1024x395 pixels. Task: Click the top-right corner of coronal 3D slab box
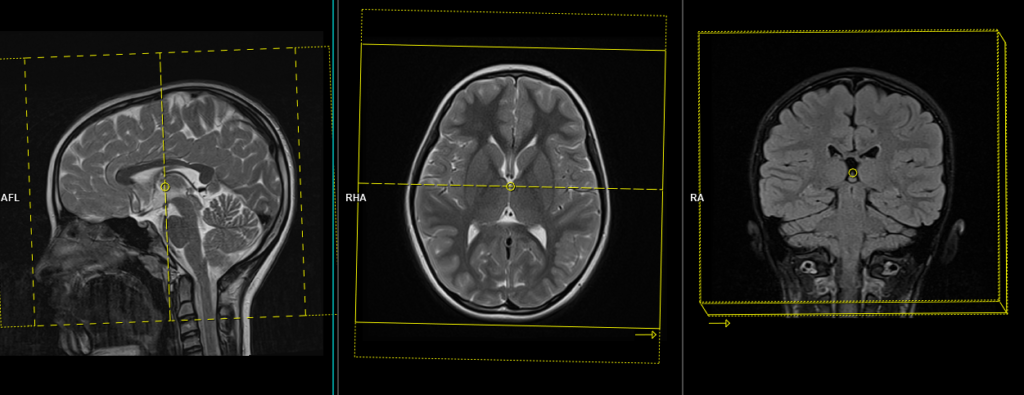coord(999,31)
